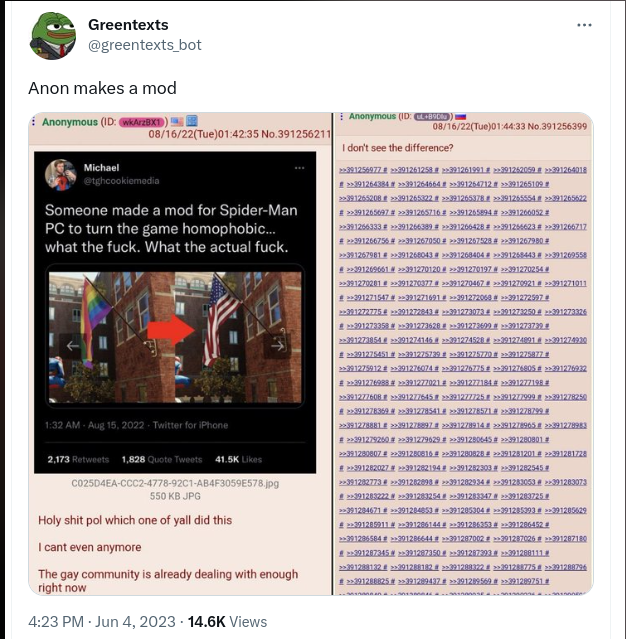The height and width of the screenshot is (639, 626).
Task: Click the left post's menu dots icon
Action: pyautogui.click(x=34, y=122)
